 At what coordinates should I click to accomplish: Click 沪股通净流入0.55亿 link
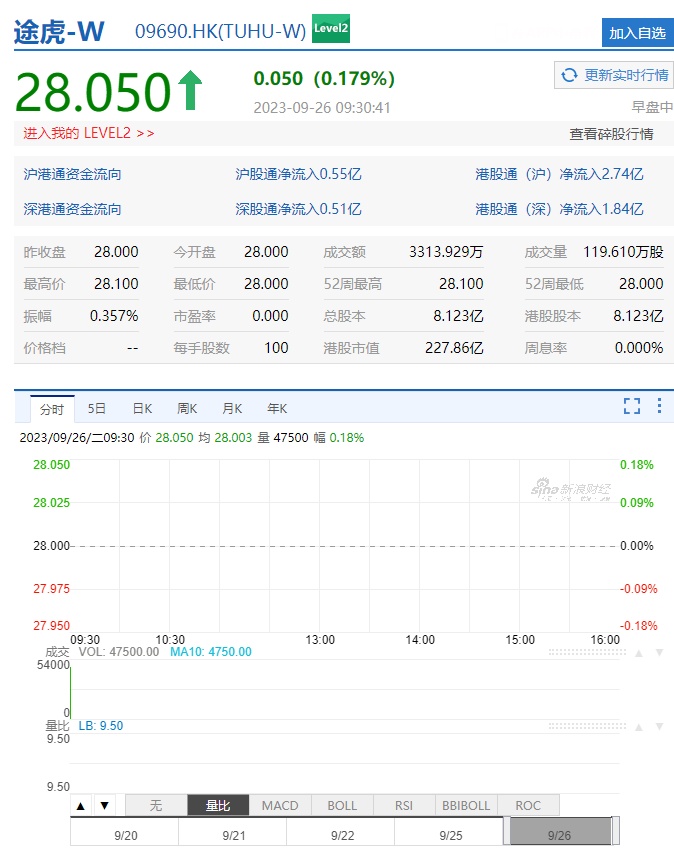pos(298,174)
